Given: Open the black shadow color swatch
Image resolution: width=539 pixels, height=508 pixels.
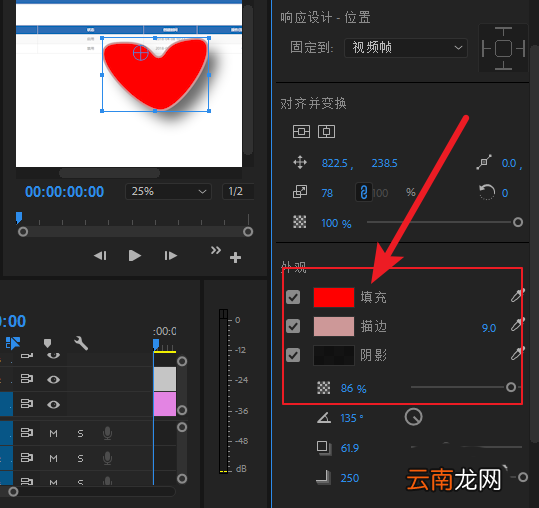Looking at the screenshot, I should click(x=334, y=355).
